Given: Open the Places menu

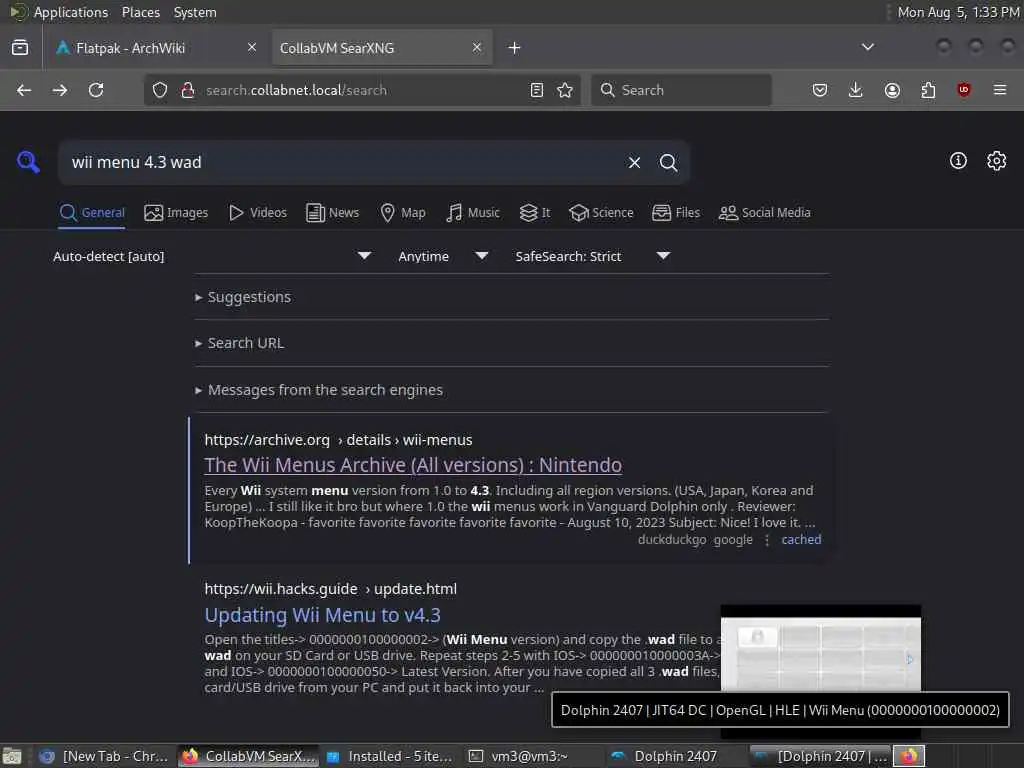Looking at the screenshot, I should coord(141,12).
